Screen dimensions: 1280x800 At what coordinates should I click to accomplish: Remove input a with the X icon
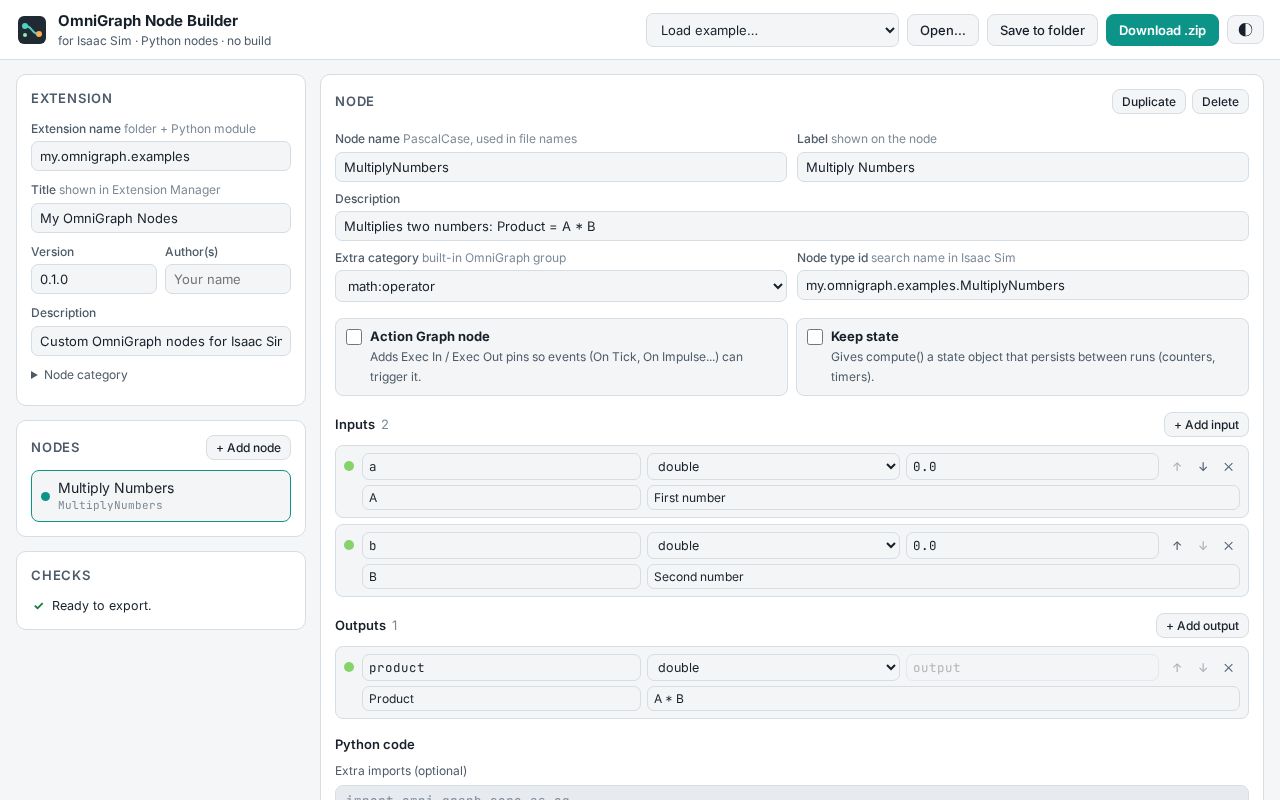pos(1229,467)
